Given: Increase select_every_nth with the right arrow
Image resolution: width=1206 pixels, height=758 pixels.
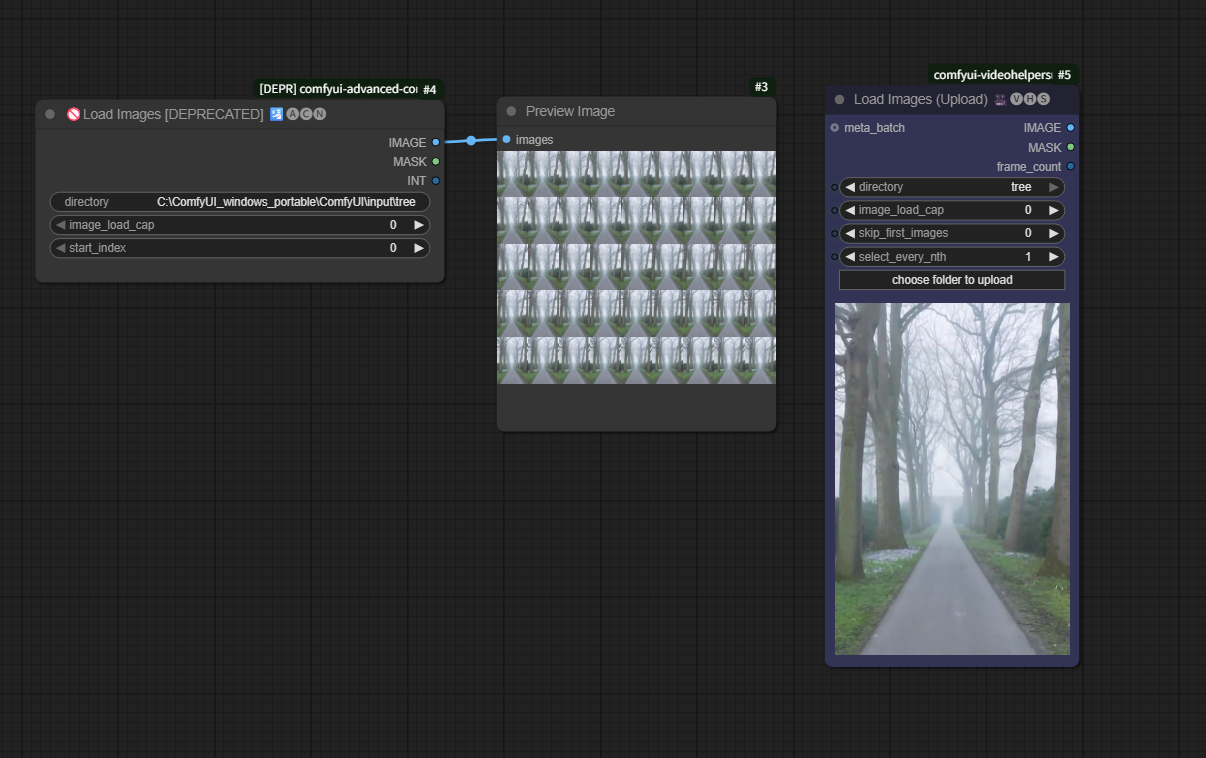Looking at the screenshot, I should tap(1053, 257).
